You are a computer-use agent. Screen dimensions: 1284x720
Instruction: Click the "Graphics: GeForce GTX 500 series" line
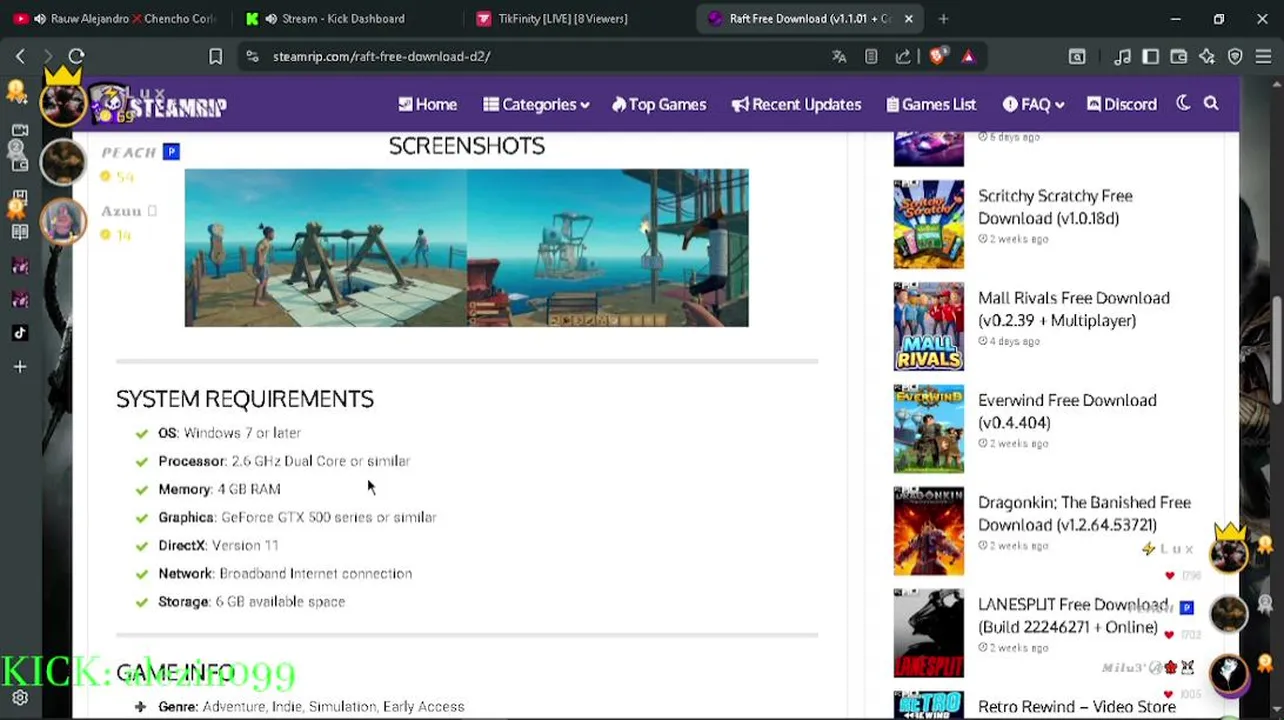coord(297,517)
